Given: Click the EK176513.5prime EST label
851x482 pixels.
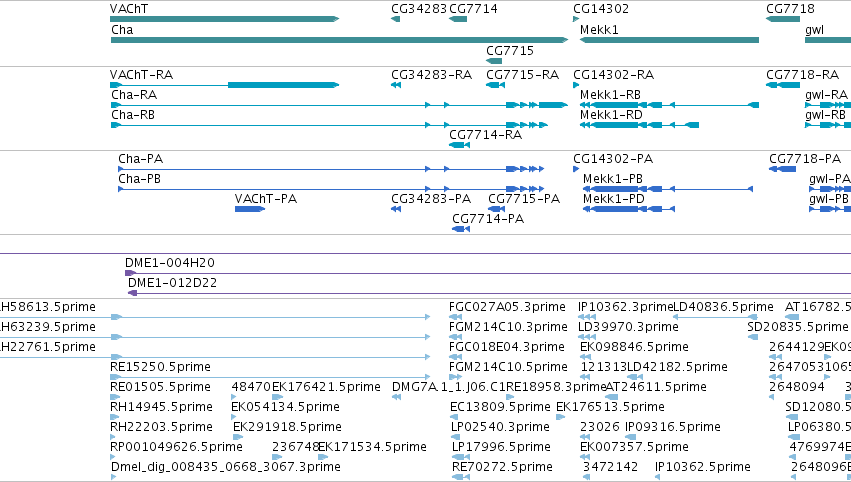Looking at the screenshot, I should coord(611,407).
